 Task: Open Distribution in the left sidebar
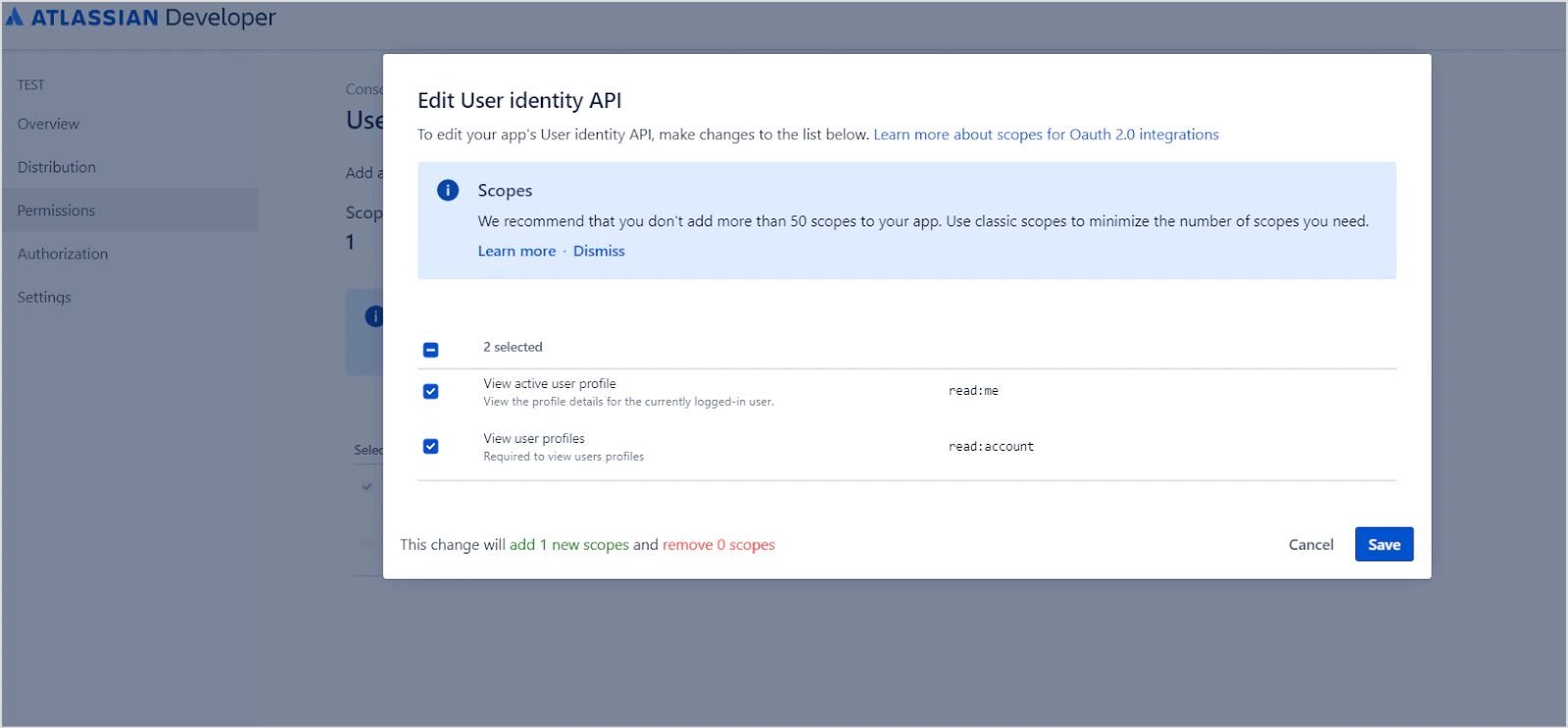pyautogui.click(x=57, y=167)
